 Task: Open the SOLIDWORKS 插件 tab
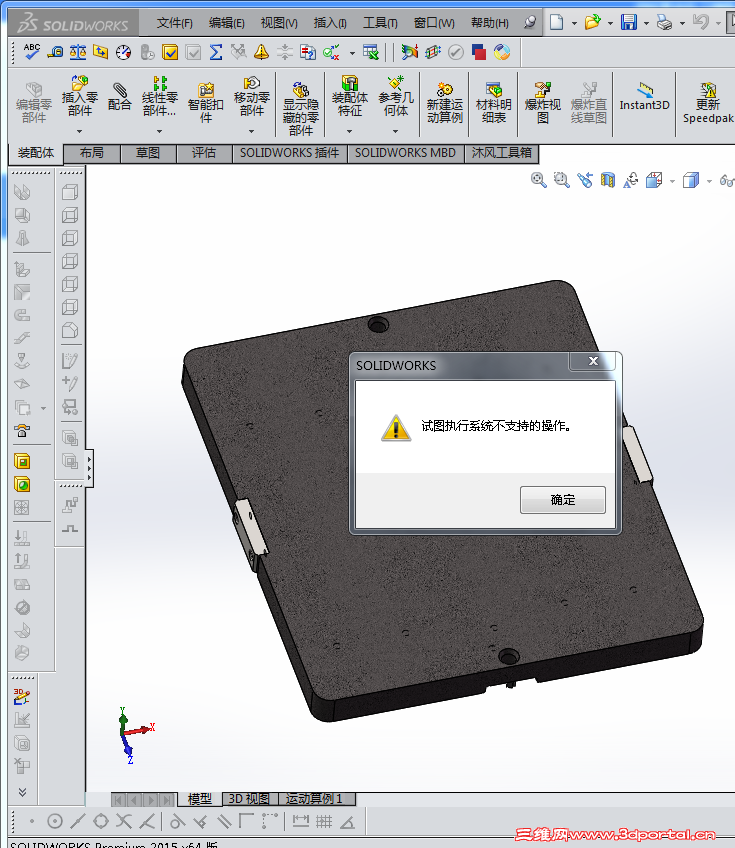pos(289,153)
